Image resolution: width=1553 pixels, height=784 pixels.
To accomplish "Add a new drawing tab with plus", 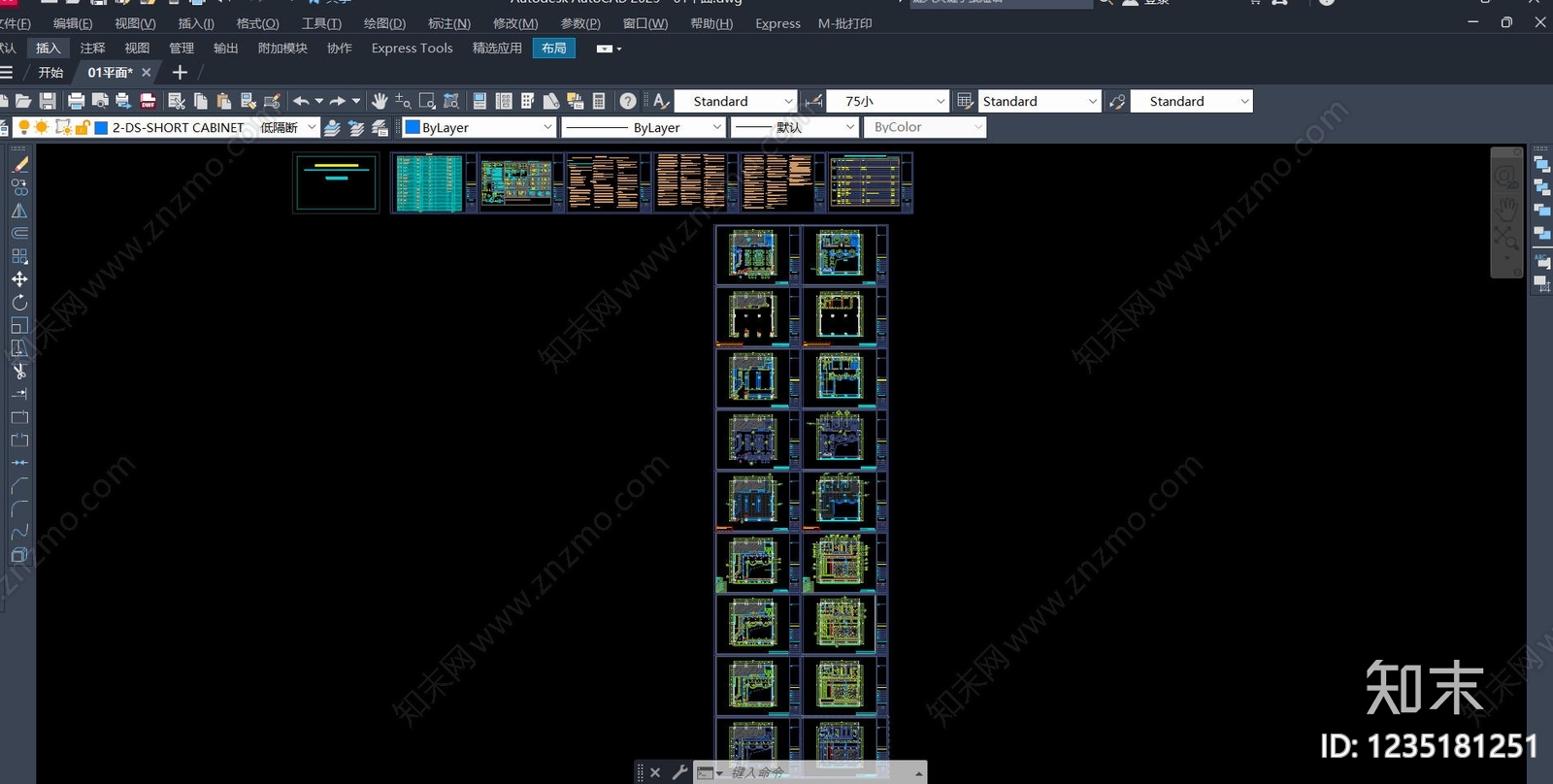I will [x=180, y=73].
